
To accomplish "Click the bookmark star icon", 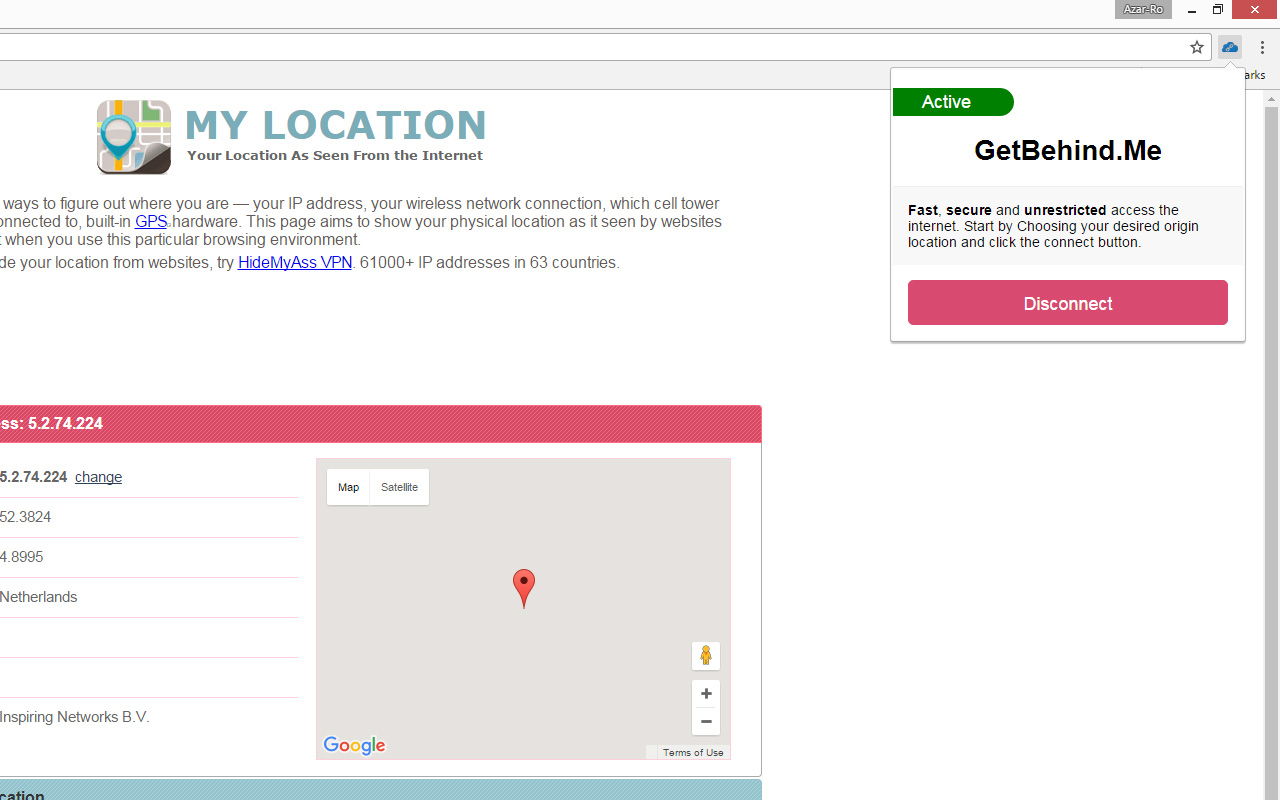I will 1197,47.
